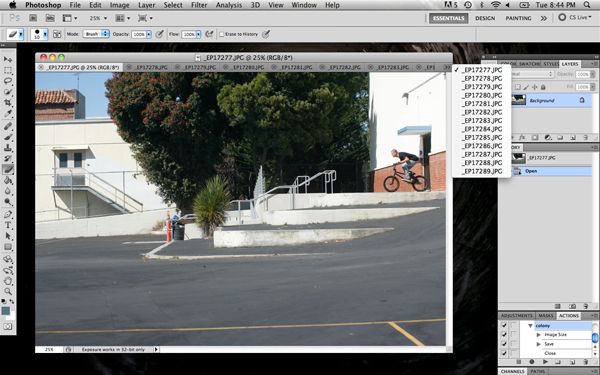Click the Spotlight search icon
Viewport: 600px width, 375px height.
[587, 5]
